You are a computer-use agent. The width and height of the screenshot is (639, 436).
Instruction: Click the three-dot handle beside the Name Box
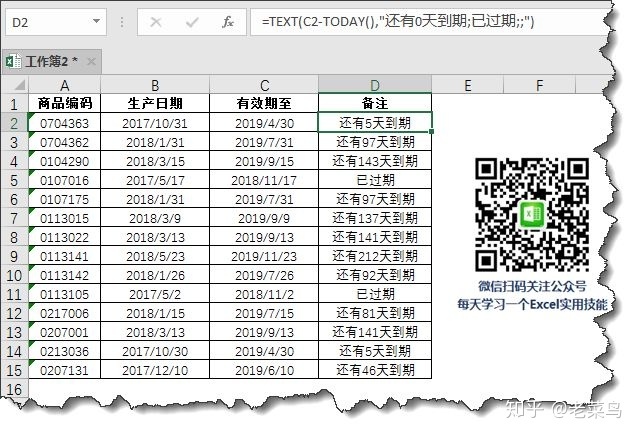pos(121,22)
